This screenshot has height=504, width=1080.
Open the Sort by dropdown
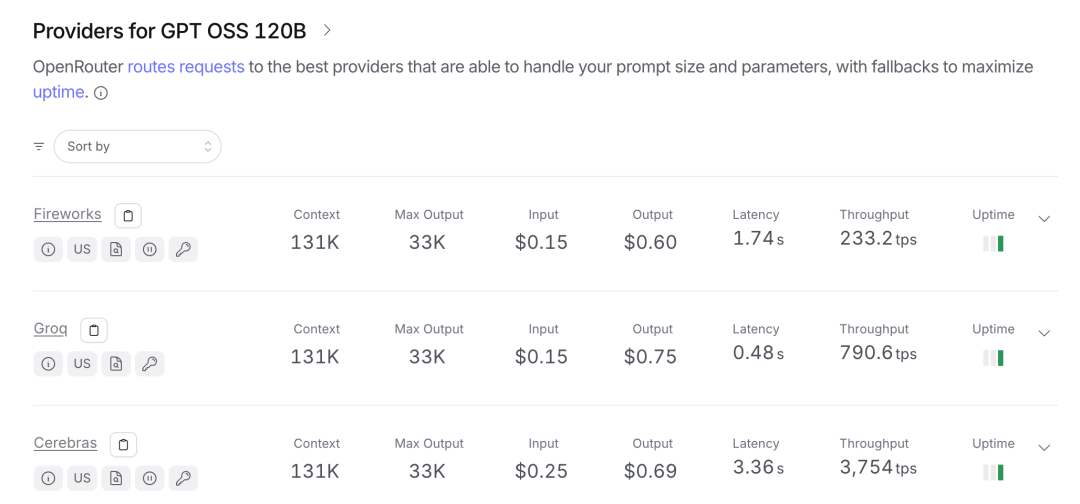pyautogui.click(x=138, y=147)
